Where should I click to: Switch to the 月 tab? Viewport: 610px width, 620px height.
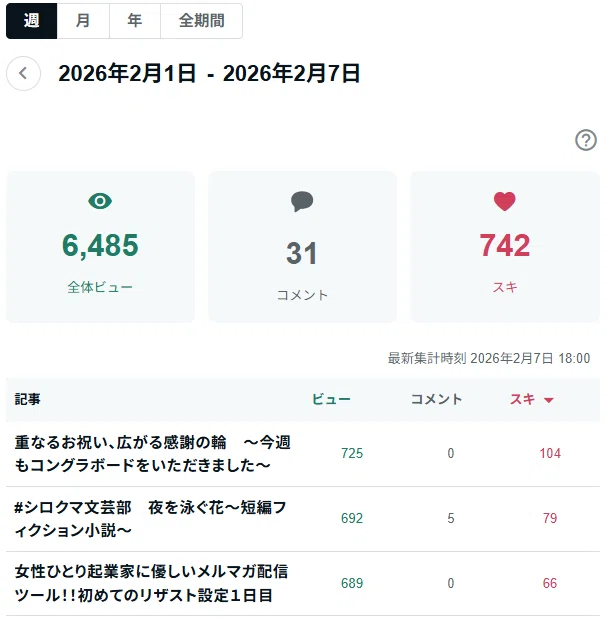tap(83, 21)
